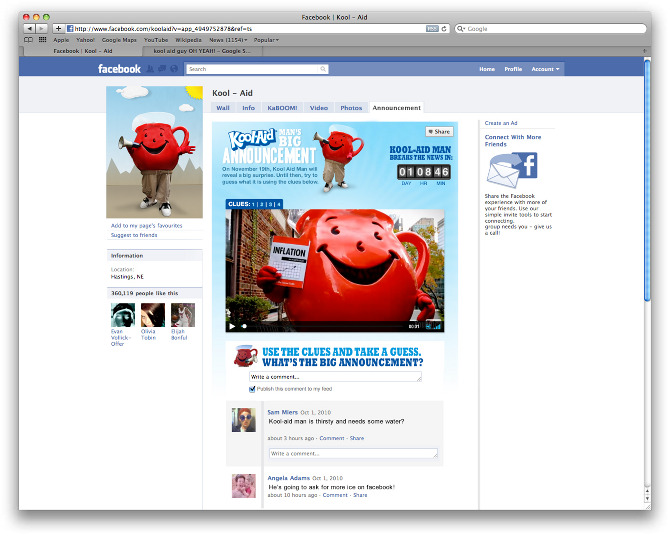This screenshot has width=670, height=536.
Task: Click the Share button on announcement
Action: click(439, 132)
